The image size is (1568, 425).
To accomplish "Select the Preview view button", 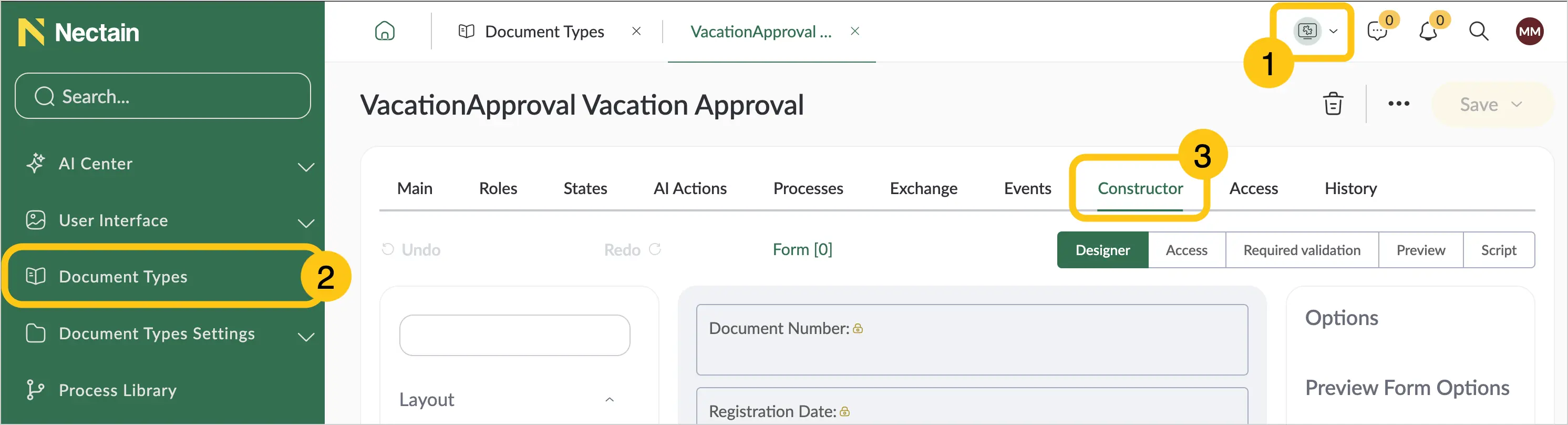I will 1421,250.
